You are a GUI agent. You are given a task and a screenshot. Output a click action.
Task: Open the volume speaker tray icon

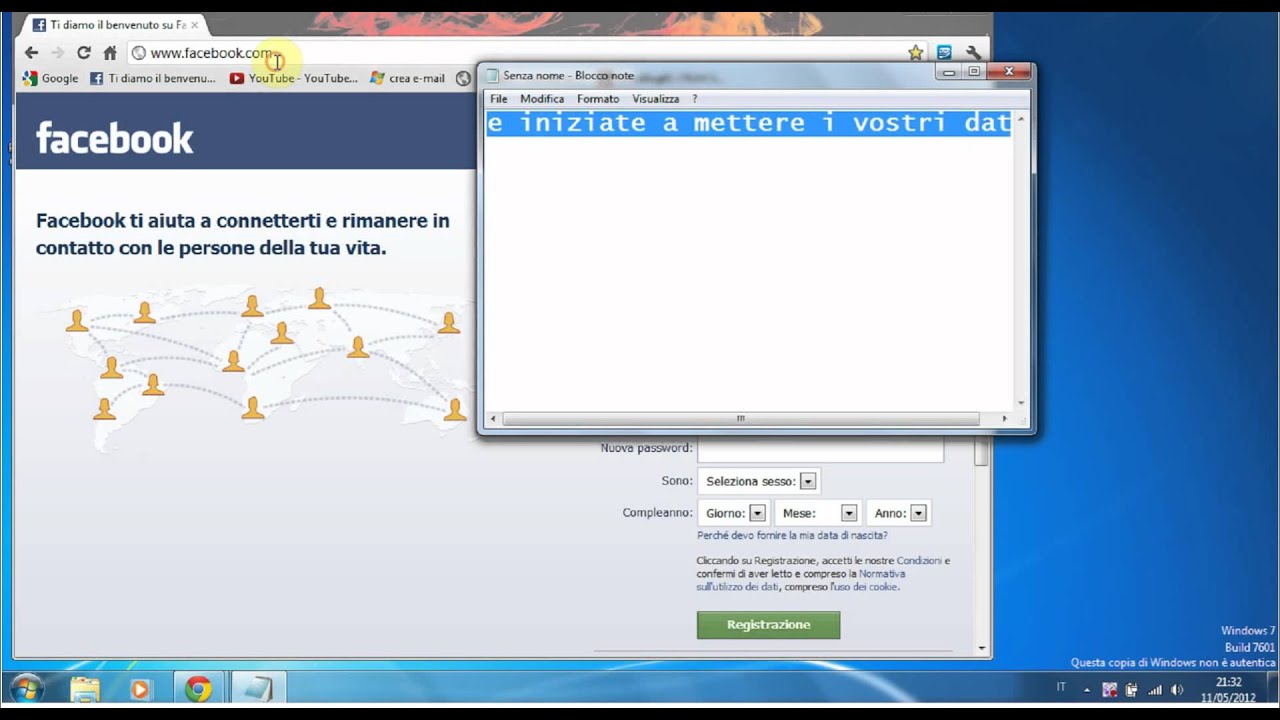click(x=1178, y=690)
